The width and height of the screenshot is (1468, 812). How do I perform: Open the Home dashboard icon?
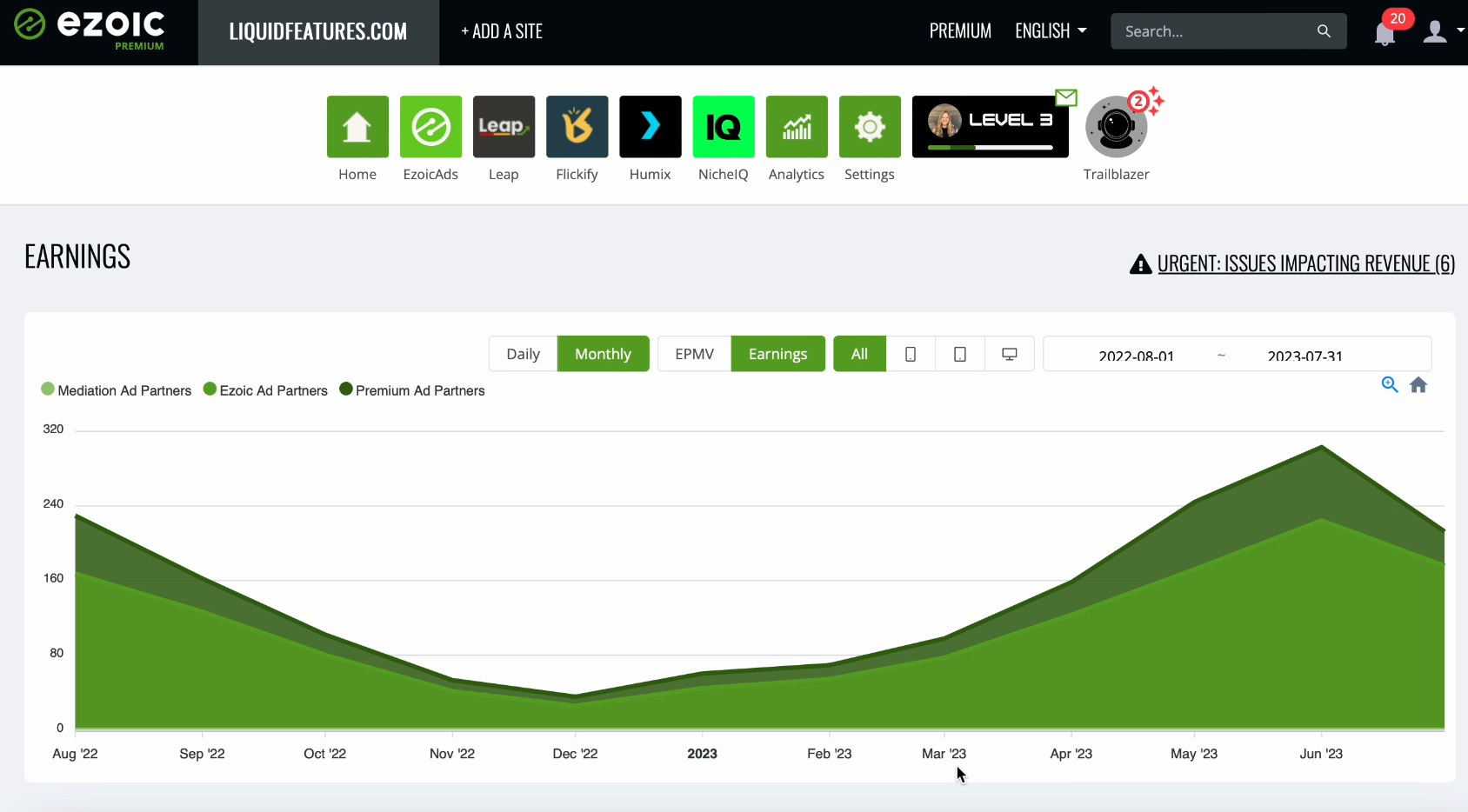tap(357, 127)
